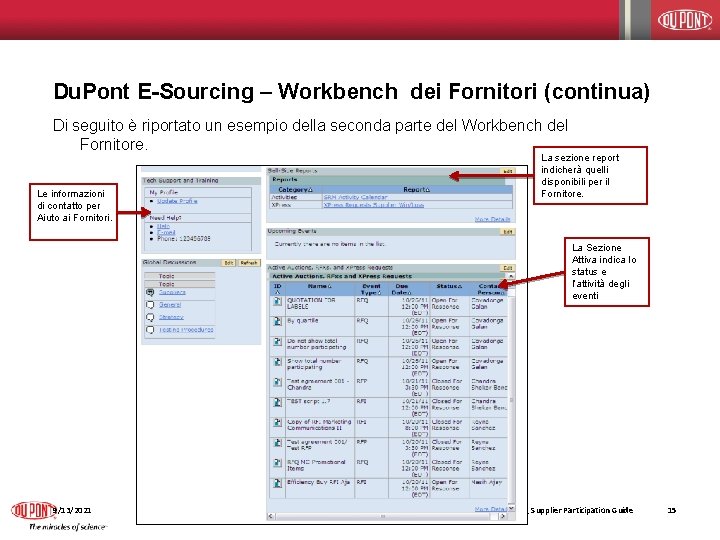Click icon beside Test agreement 001/ Test RFP
The width and height of the screenshot is (720, 540).
click(277, 443)
